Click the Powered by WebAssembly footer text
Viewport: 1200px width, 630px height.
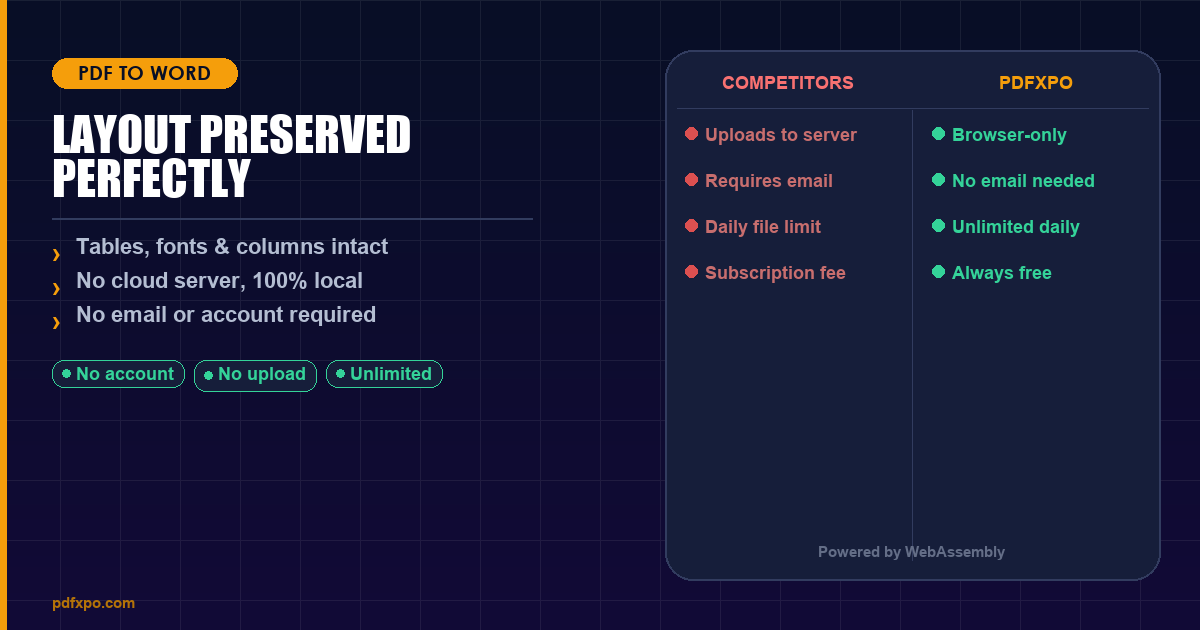coord(911,552)
